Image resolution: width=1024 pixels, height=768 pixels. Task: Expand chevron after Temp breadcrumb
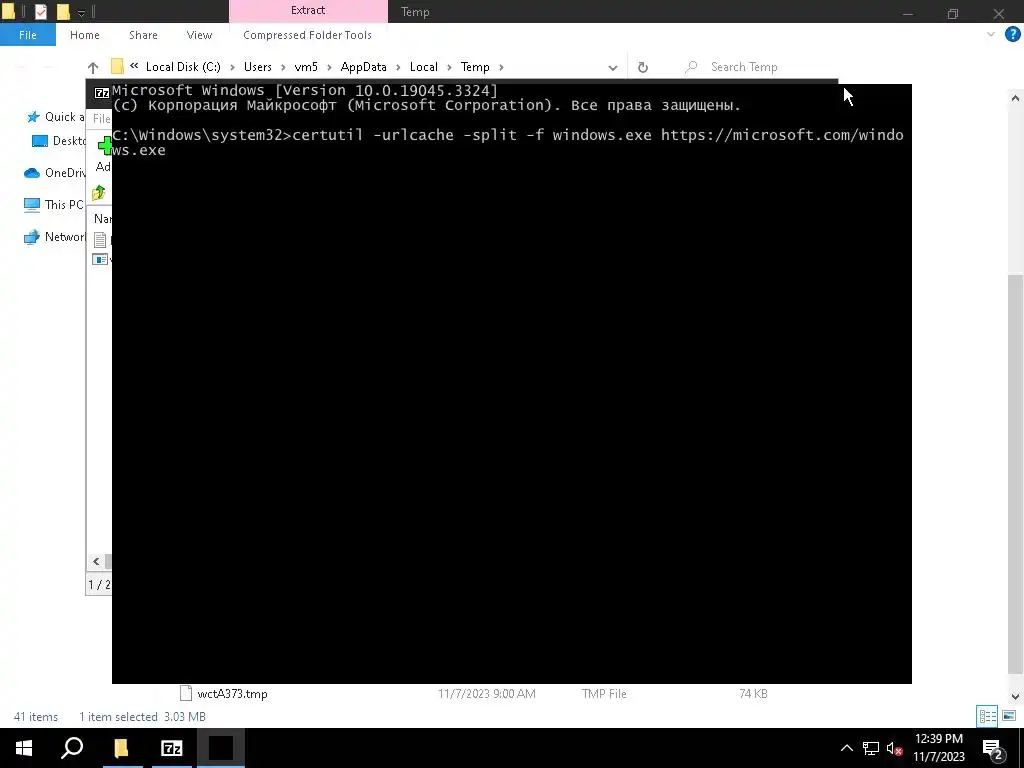(502, 67)
